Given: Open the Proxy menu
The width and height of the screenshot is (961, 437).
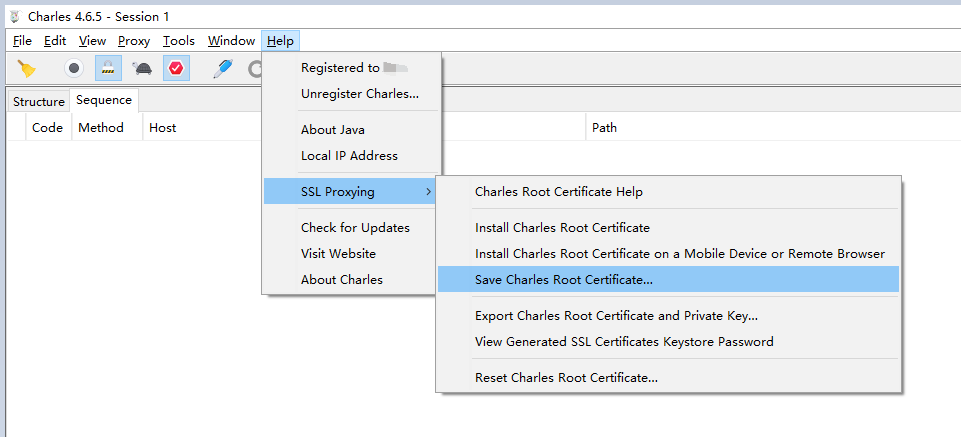Looking at the screenshot, I should [x=134, y=41].
